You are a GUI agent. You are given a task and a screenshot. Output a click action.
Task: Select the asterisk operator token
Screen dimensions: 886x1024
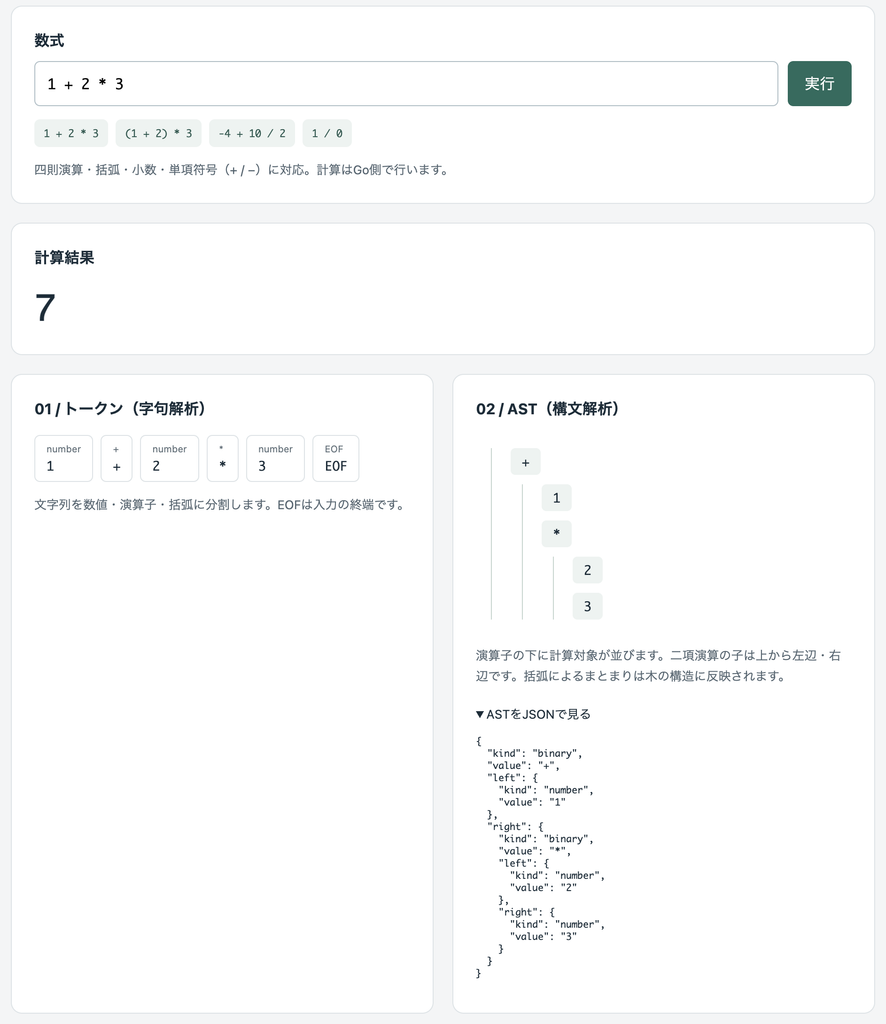[223, 458]
